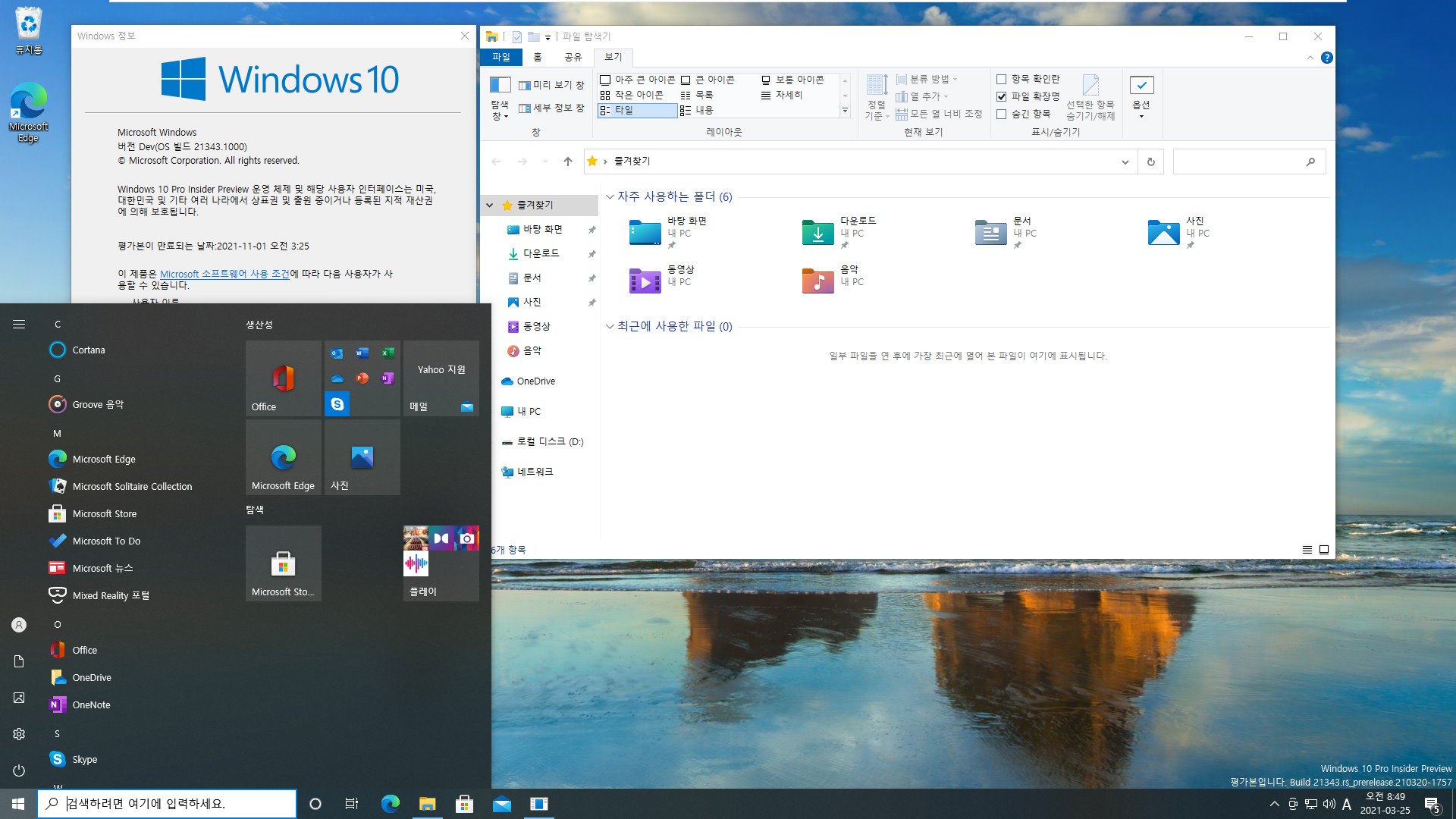Click the Explorer search box
Screen dimensions: 1456x819
(x=1249, y=162)
